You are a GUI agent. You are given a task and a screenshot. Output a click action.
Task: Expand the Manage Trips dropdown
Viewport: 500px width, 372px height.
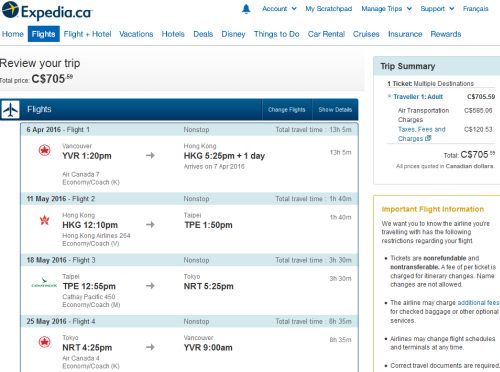tap(387, 9)
